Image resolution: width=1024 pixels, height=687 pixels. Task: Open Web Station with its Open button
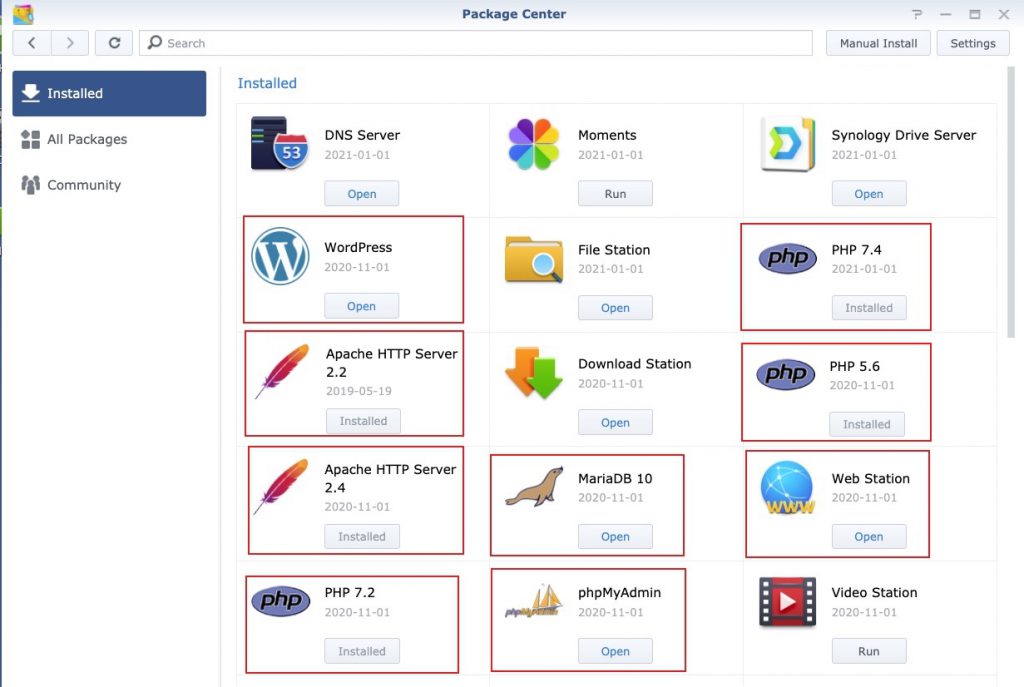pos(869,537)
